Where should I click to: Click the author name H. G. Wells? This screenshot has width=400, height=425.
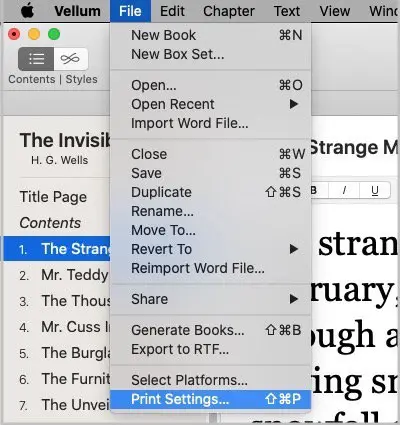60,160
